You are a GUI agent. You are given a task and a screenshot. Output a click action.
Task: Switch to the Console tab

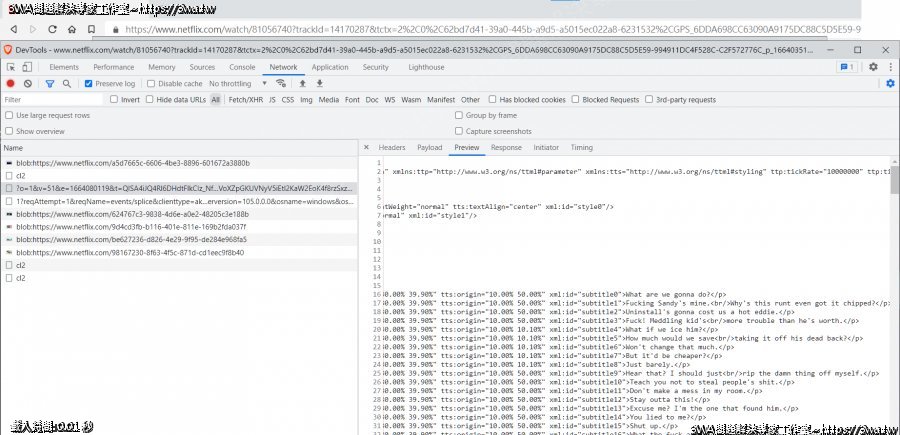[241, 67]
